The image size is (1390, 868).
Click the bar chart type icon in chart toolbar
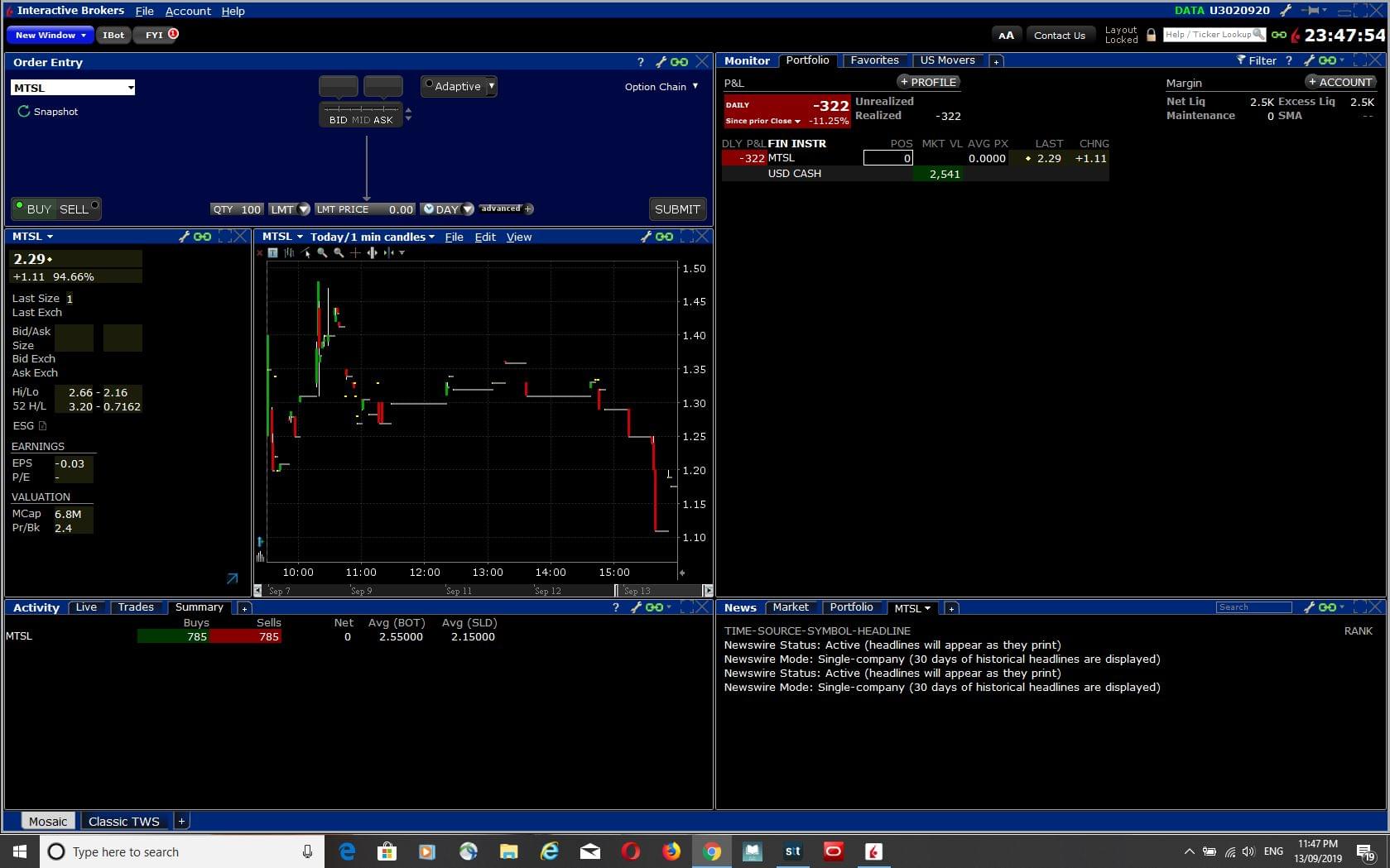click(x=289, y=253)
